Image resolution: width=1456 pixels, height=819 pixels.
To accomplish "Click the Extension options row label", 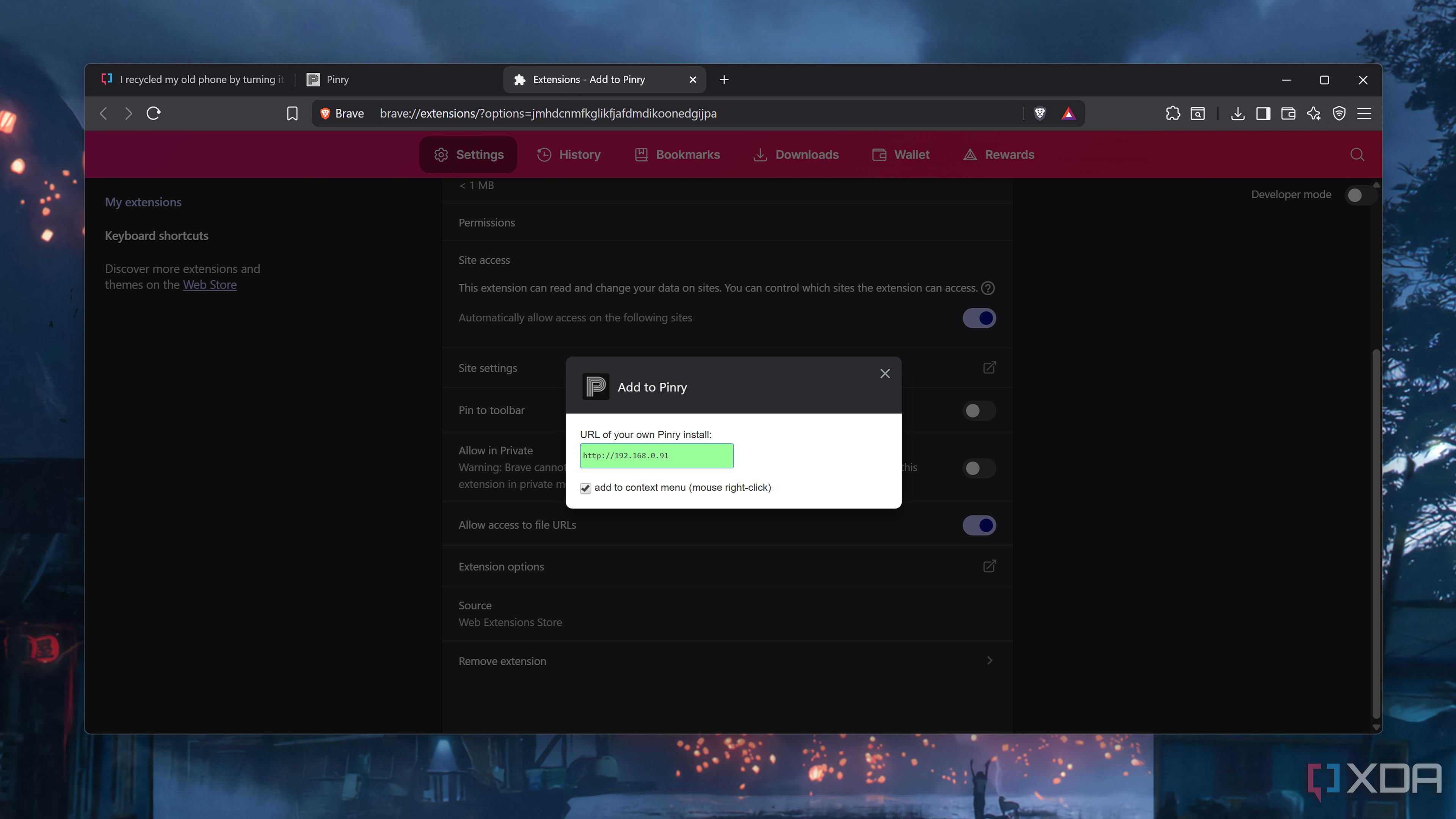I will pos(501,567).
